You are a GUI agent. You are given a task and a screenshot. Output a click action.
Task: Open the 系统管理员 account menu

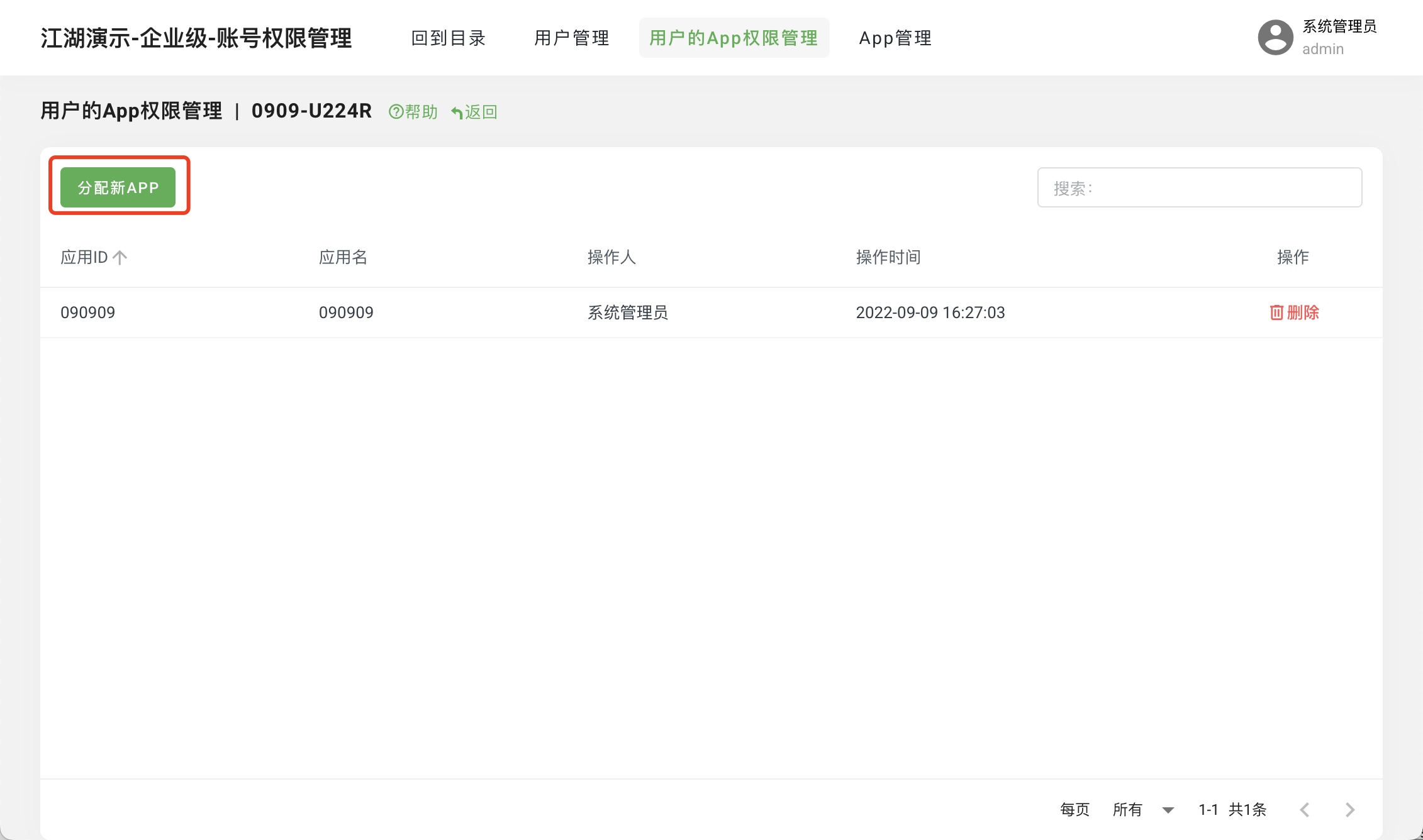click(1339, 27)
